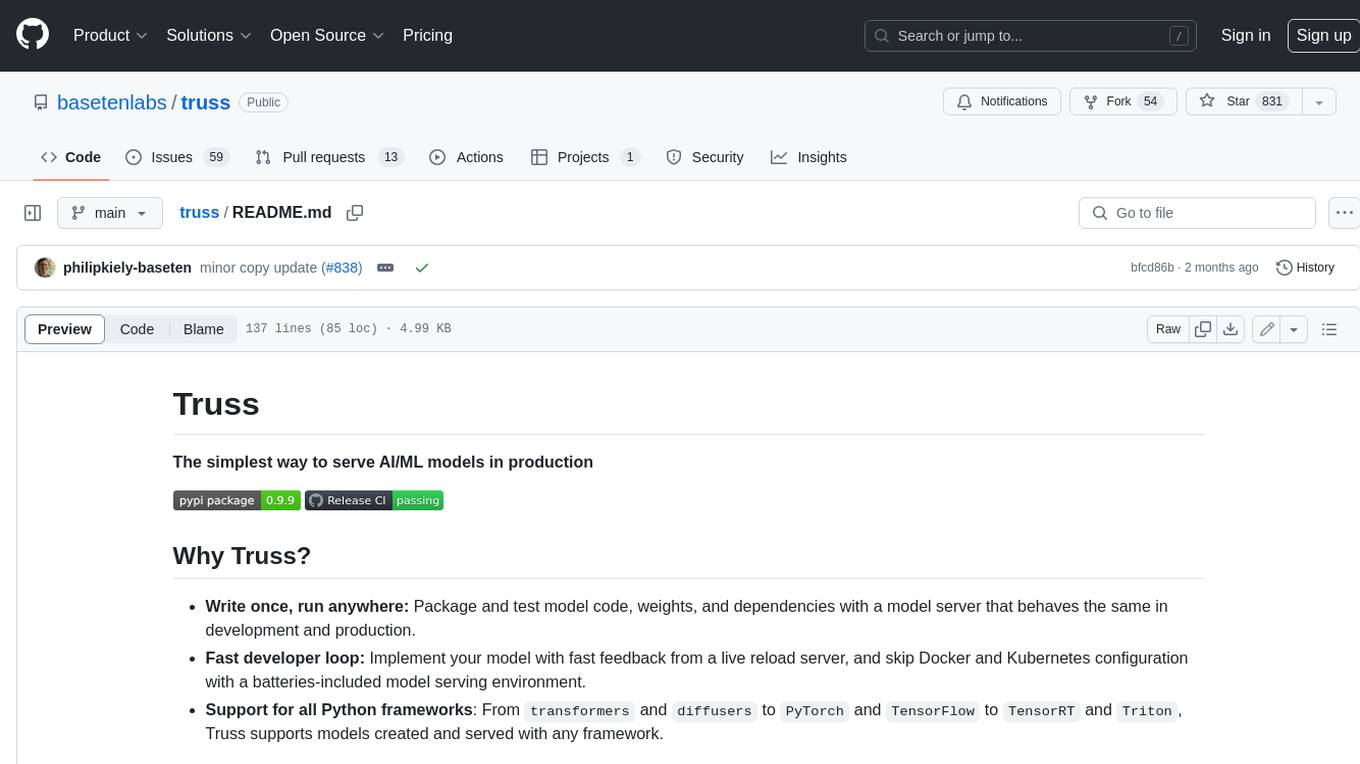This screenshot has height=764, width=1360.
Task: Fork the repository
Action: [1123, 102]
